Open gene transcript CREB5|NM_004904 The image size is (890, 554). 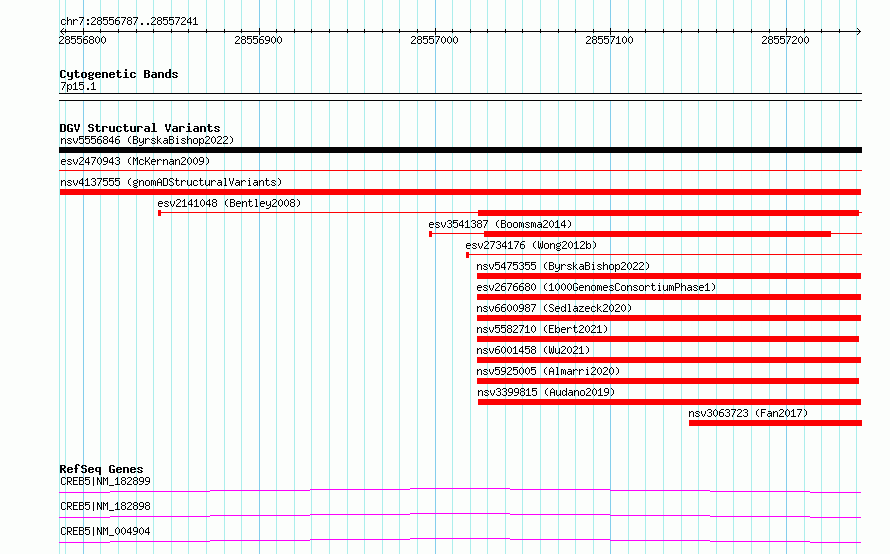point(106,531)
